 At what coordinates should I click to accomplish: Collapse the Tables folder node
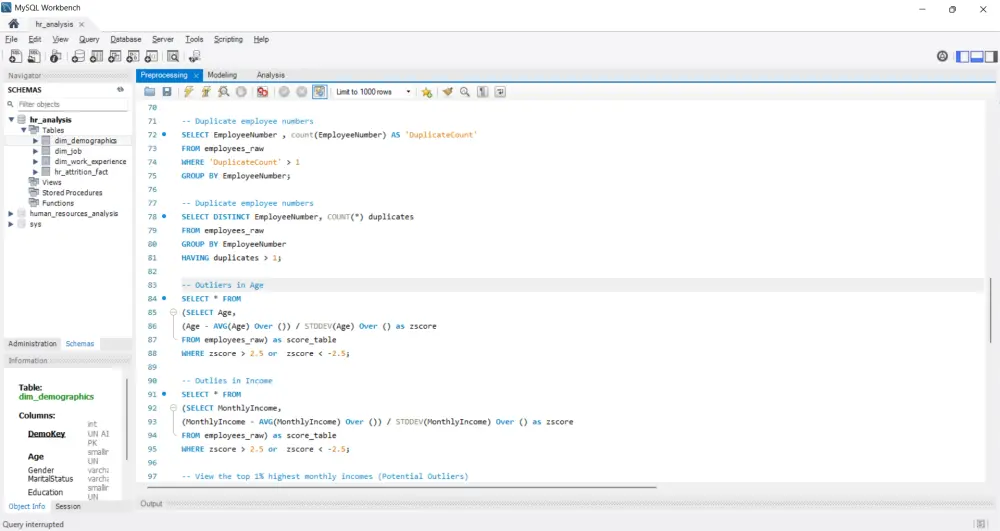(24, 130)
